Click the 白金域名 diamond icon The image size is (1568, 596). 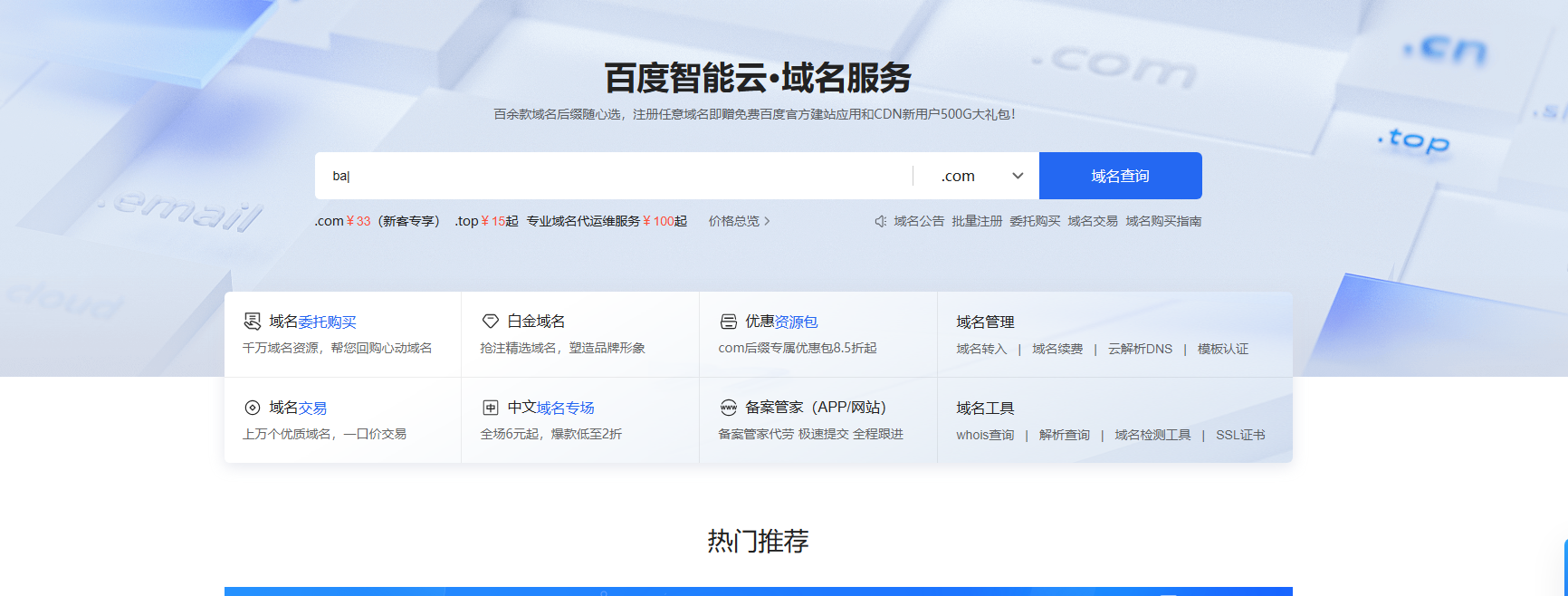[491, 322]
